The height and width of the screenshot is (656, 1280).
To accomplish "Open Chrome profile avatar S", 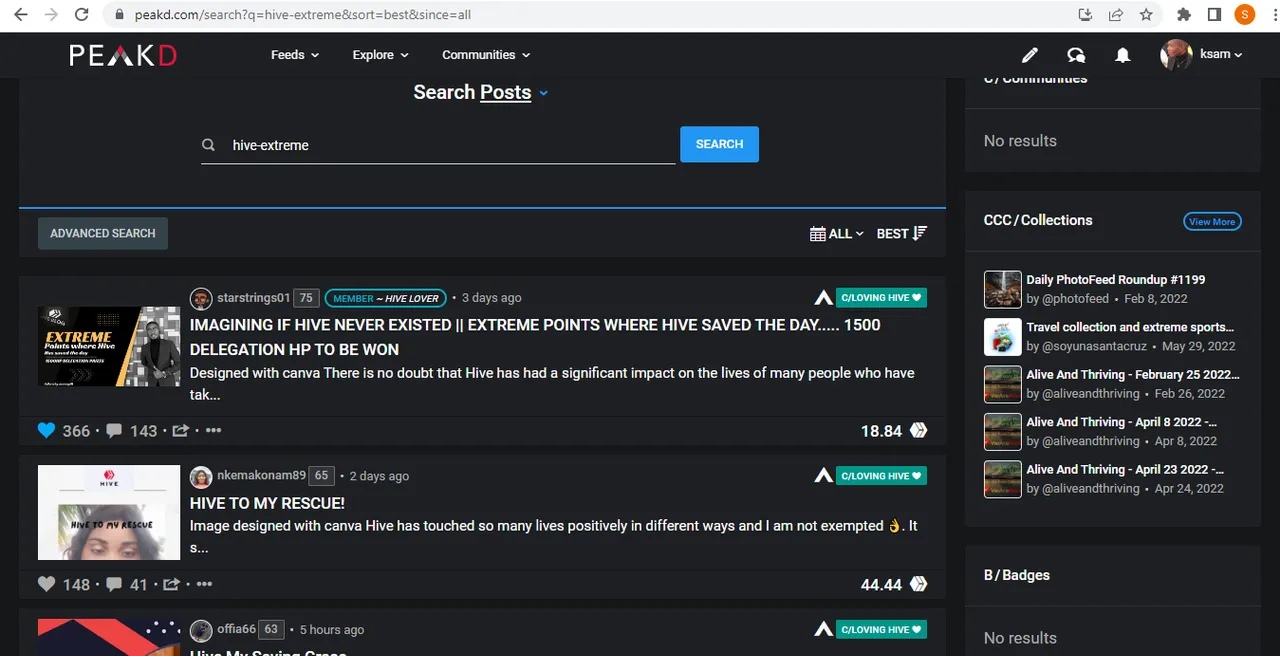I will pos(1245,15).
